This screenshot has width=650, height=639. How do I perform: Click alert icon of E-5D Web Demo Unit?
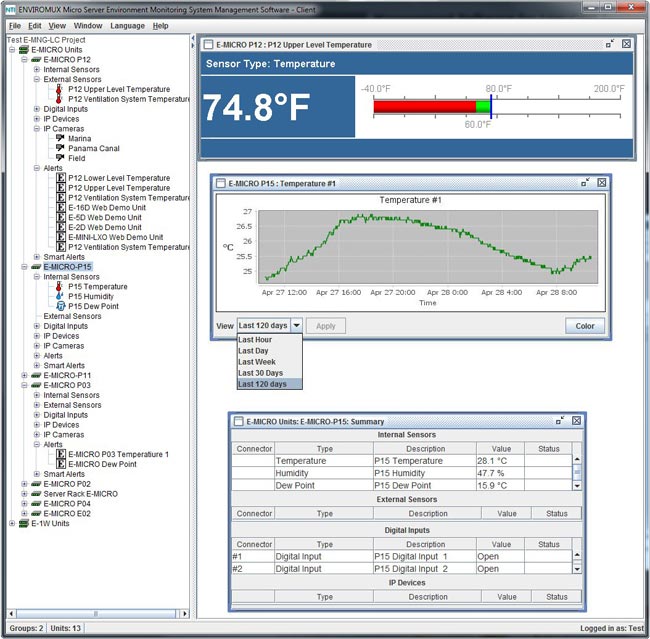point(61,217)
